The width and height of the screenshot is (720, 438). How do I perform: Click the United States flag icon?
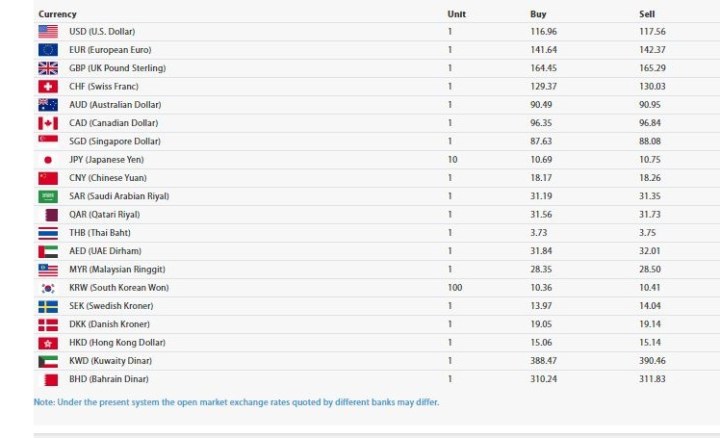48,32
